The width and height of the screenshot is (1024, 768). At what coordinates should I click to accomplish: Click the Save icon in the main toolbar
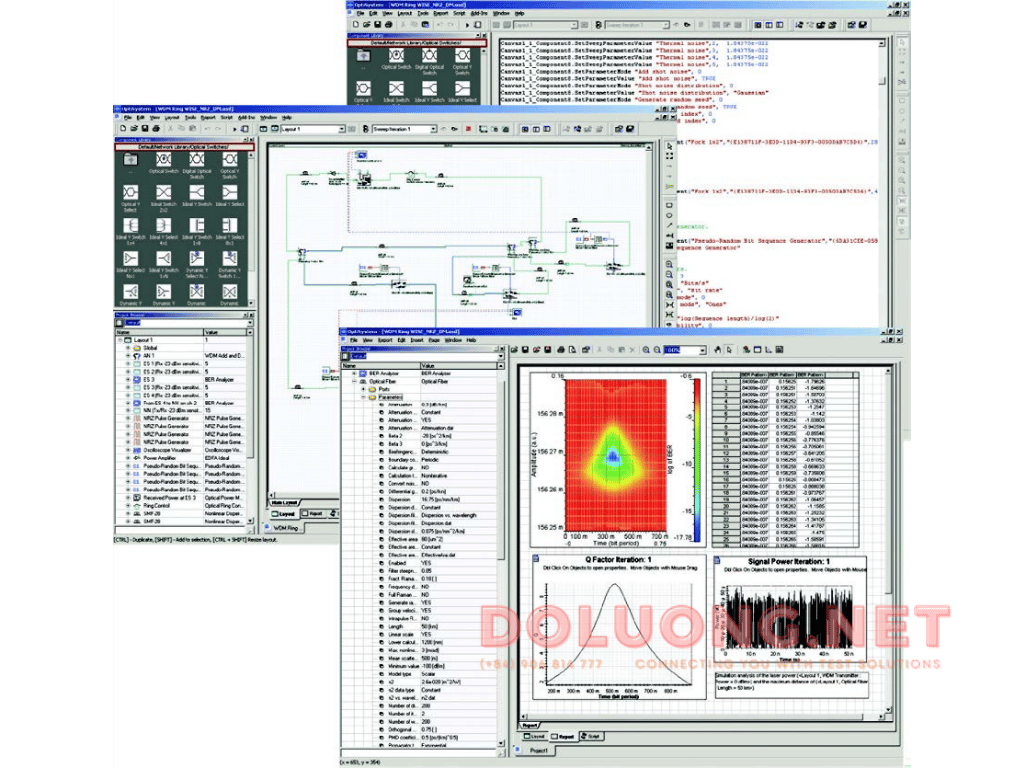[143, 128]
